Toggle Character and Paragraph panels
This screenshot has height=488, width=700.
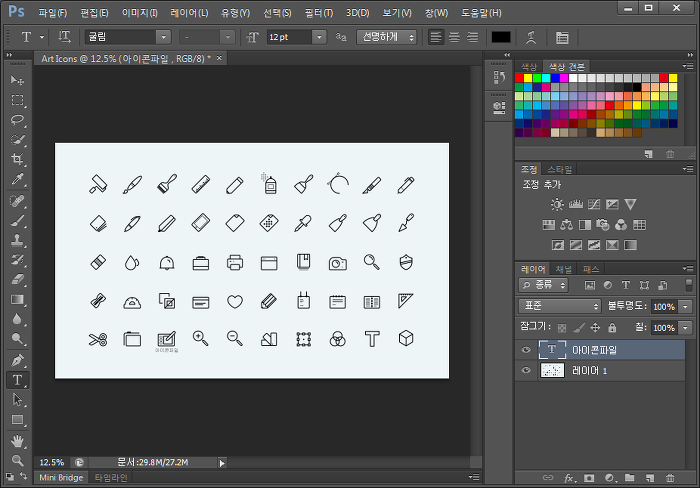(562, 38)
